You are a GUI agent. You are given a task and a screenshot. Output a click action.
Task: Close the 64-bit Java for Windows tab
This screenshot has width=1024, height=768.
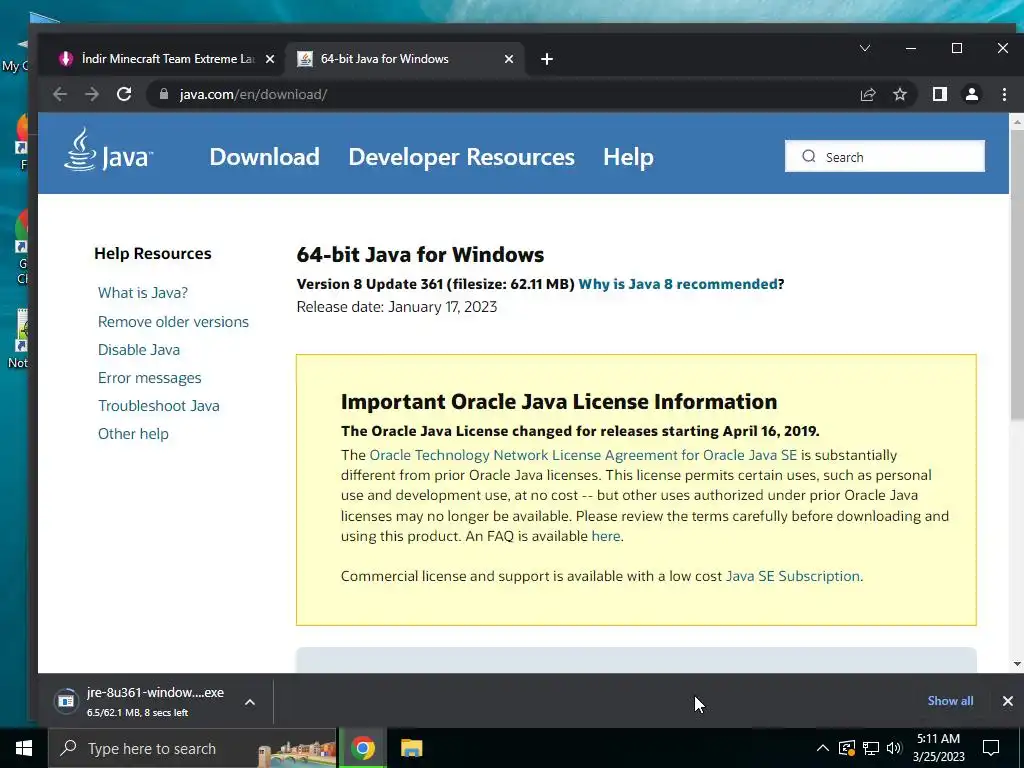point(509,59)
